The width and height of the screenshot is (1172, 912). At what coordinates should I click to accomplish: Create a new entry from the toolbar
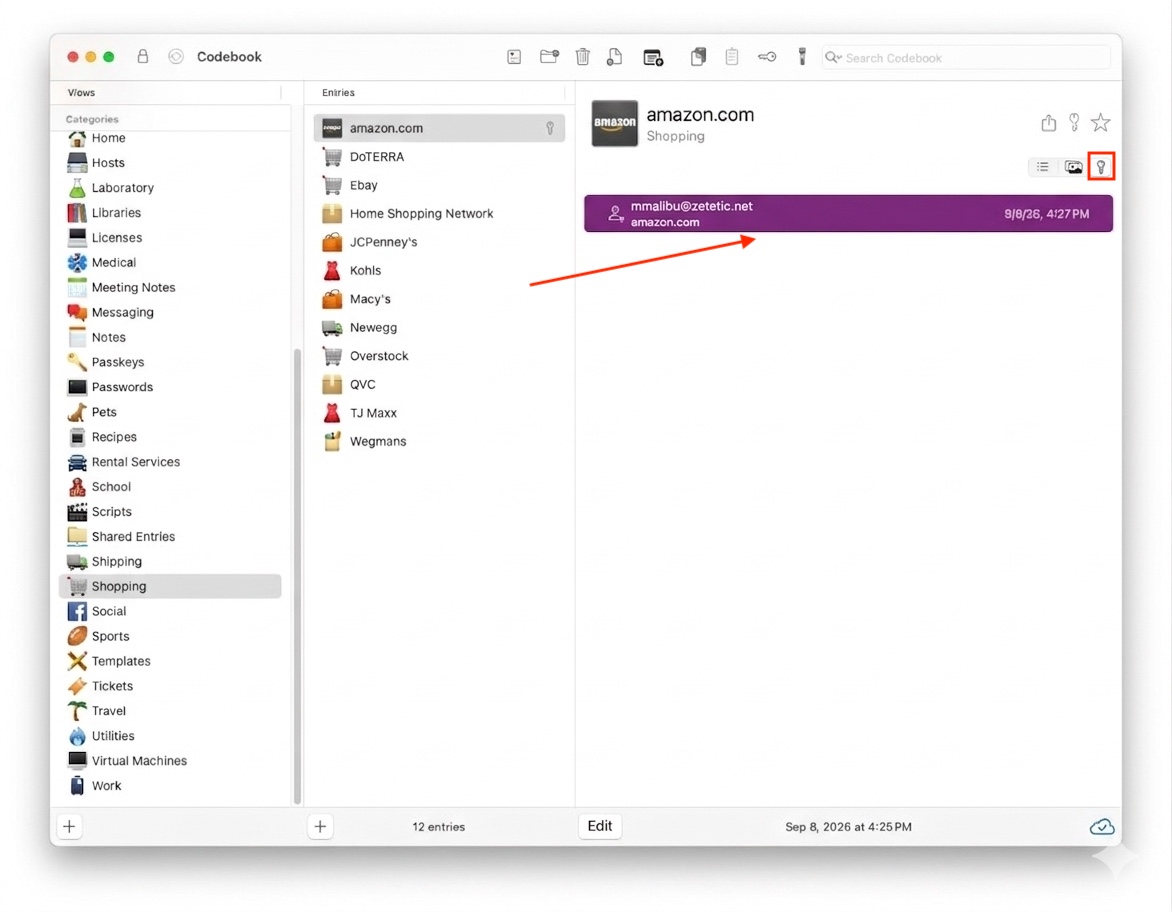coord(514,57)
